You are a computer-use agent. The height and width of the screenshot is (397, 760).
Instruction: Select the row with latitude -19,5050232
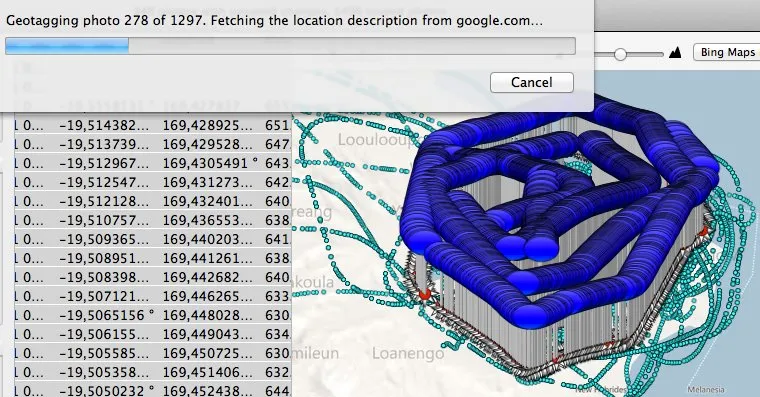[x=153, y=390]
